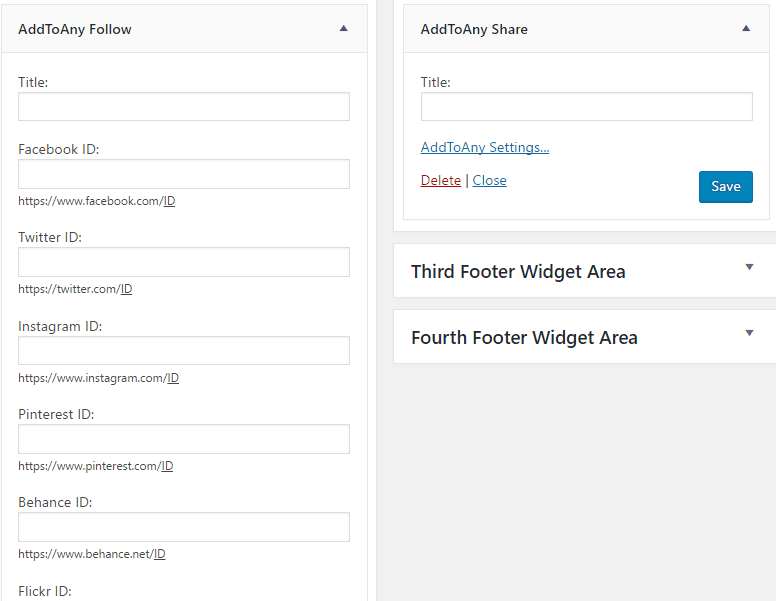Click the AddToAny Share Title field
Screen dimensions: 776x601
[x=586, y=107]
